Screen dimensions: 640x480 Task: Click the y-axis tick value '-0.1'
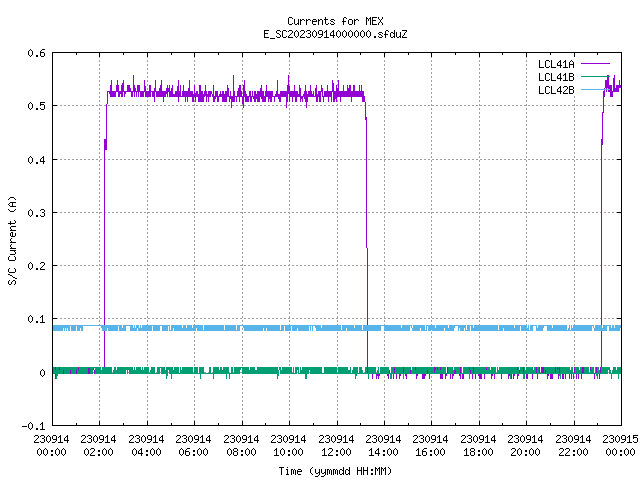point(33,426)
